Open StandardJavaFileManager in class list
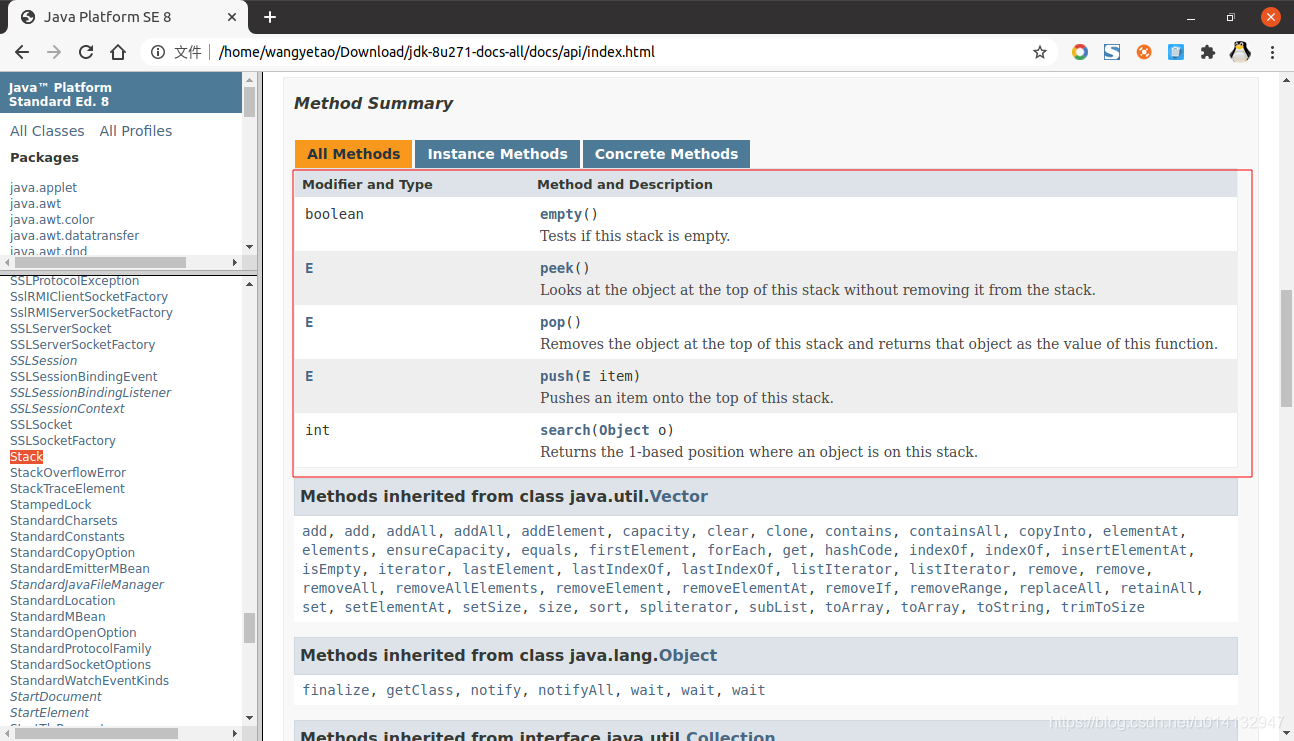Viewport: 1294px width, 741px height. click(87, 584)
